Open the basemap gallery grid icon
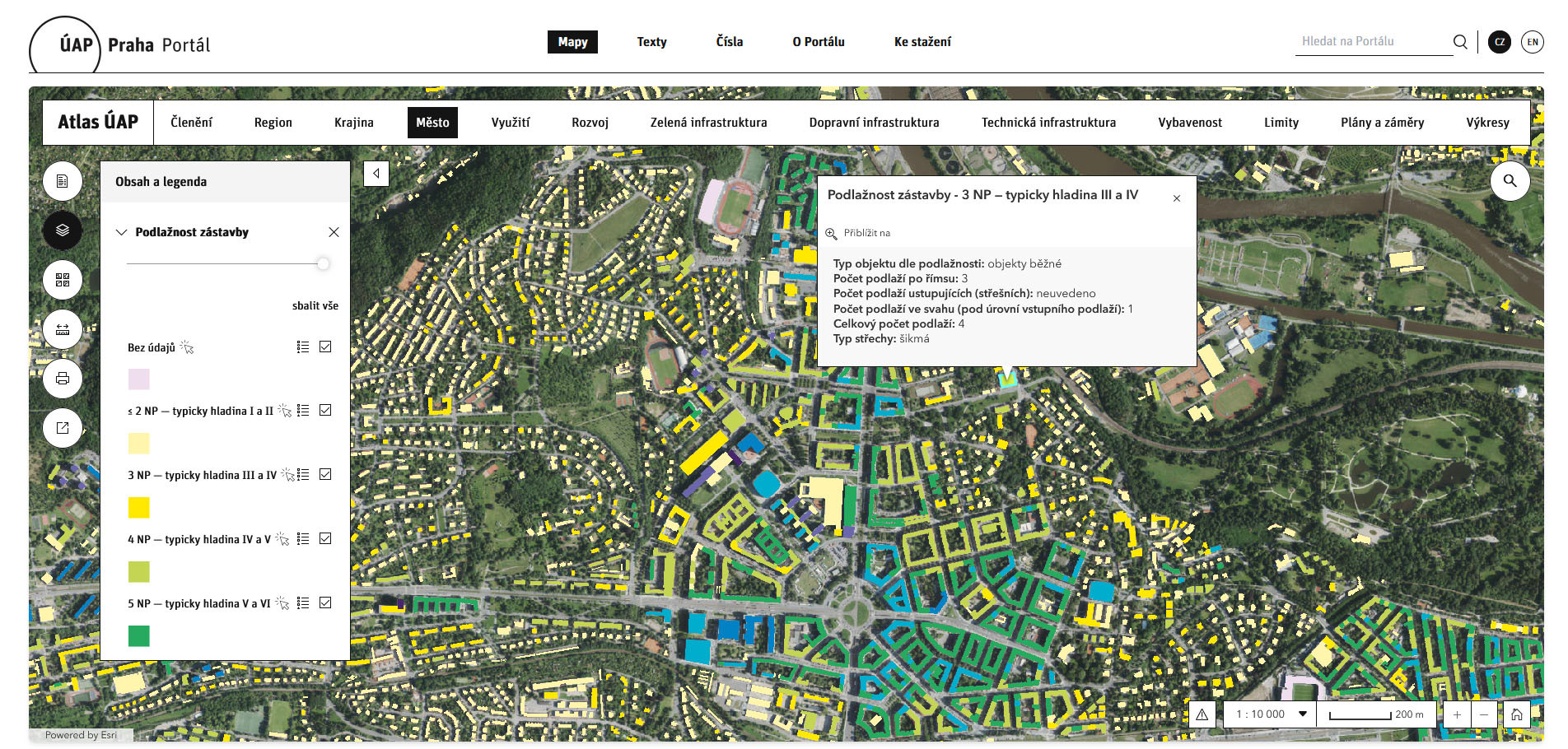The width and height of the screenshot is (1568, 749). tap(63, 280)
